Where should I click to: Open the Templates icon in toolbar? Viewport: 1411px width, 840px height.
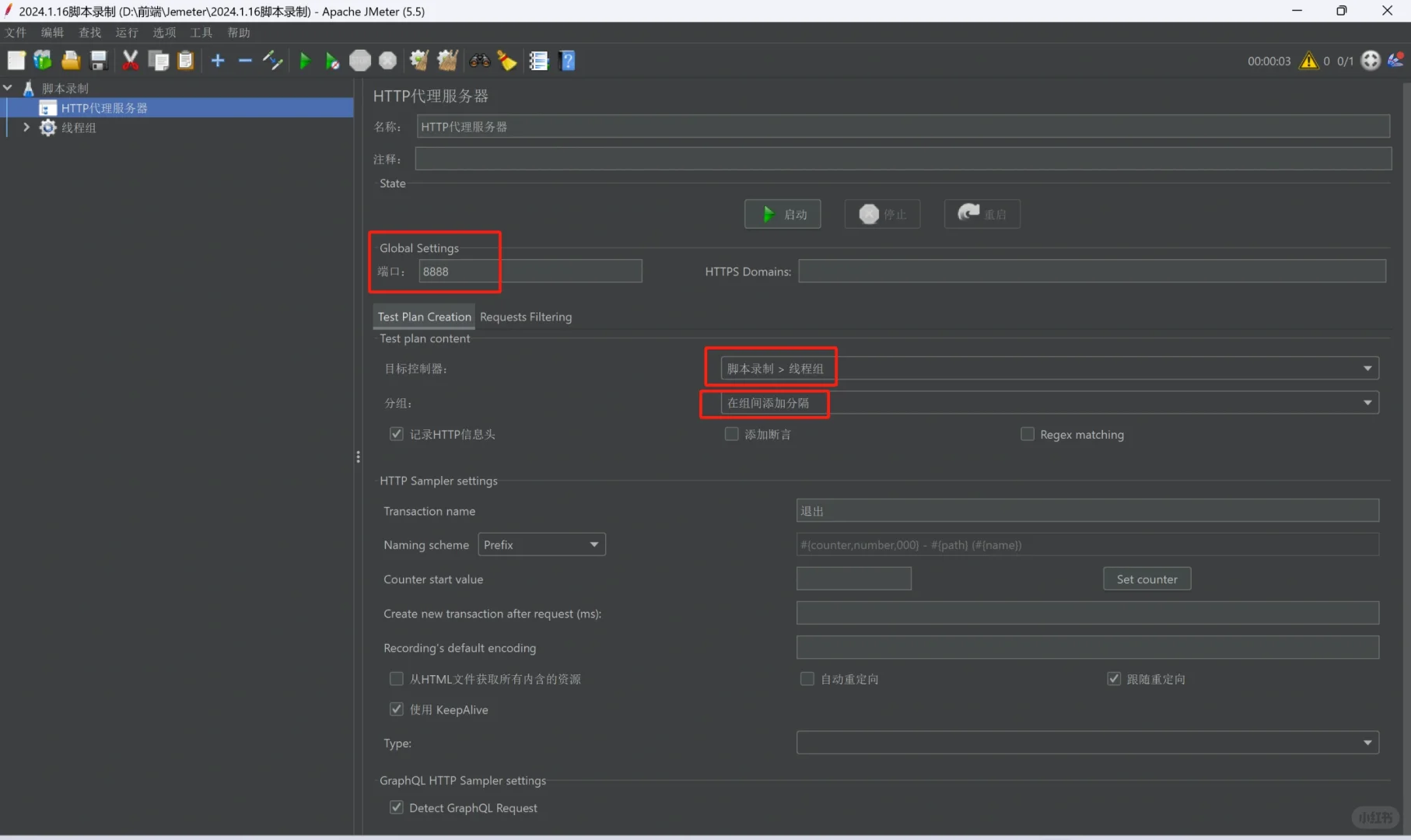pyautogui.click(x=43, y=61)
